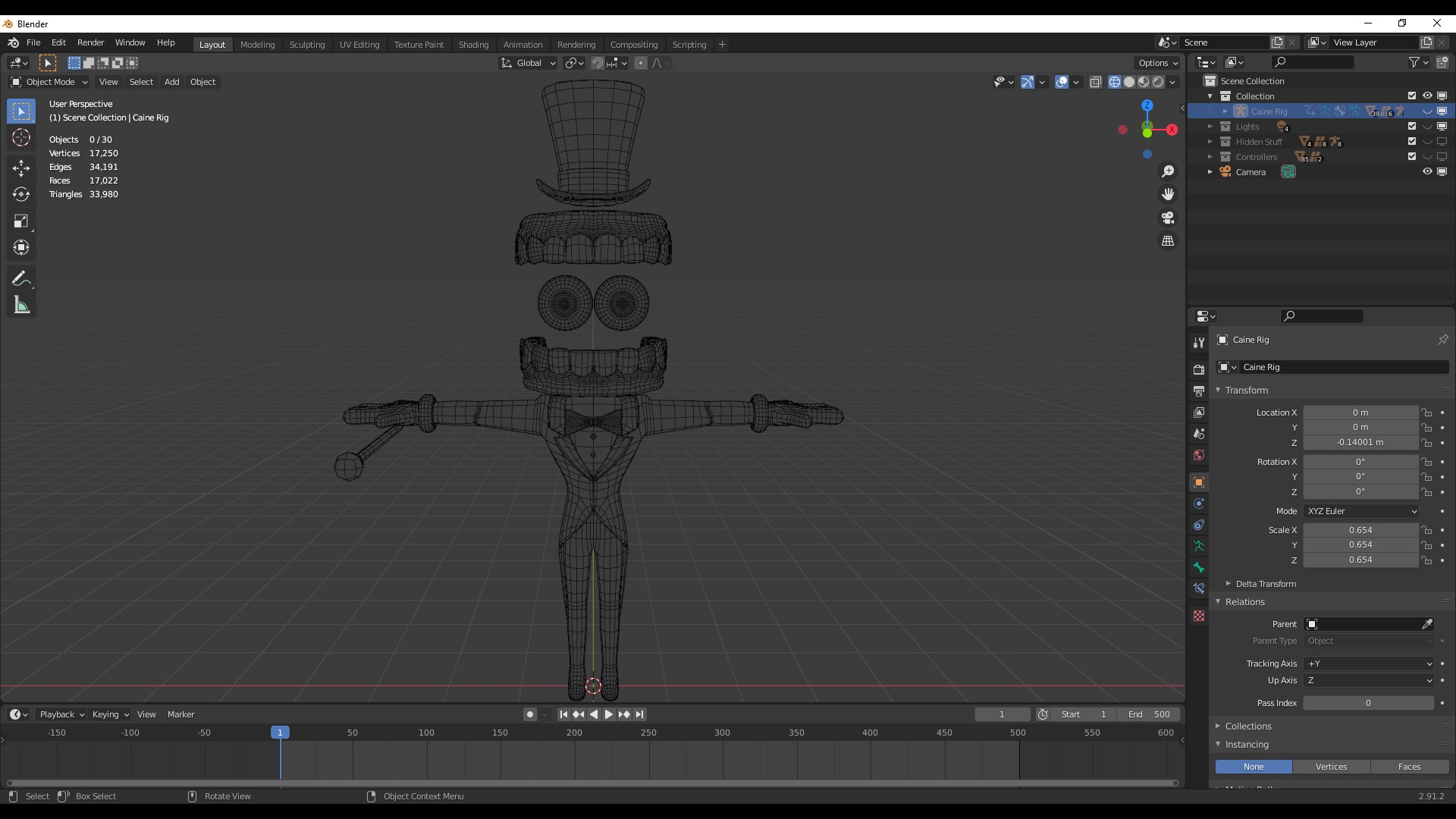Switch to solid viewport shading
The height and width of the screenshot is (819, 1456).
[x=1129, y=82]
